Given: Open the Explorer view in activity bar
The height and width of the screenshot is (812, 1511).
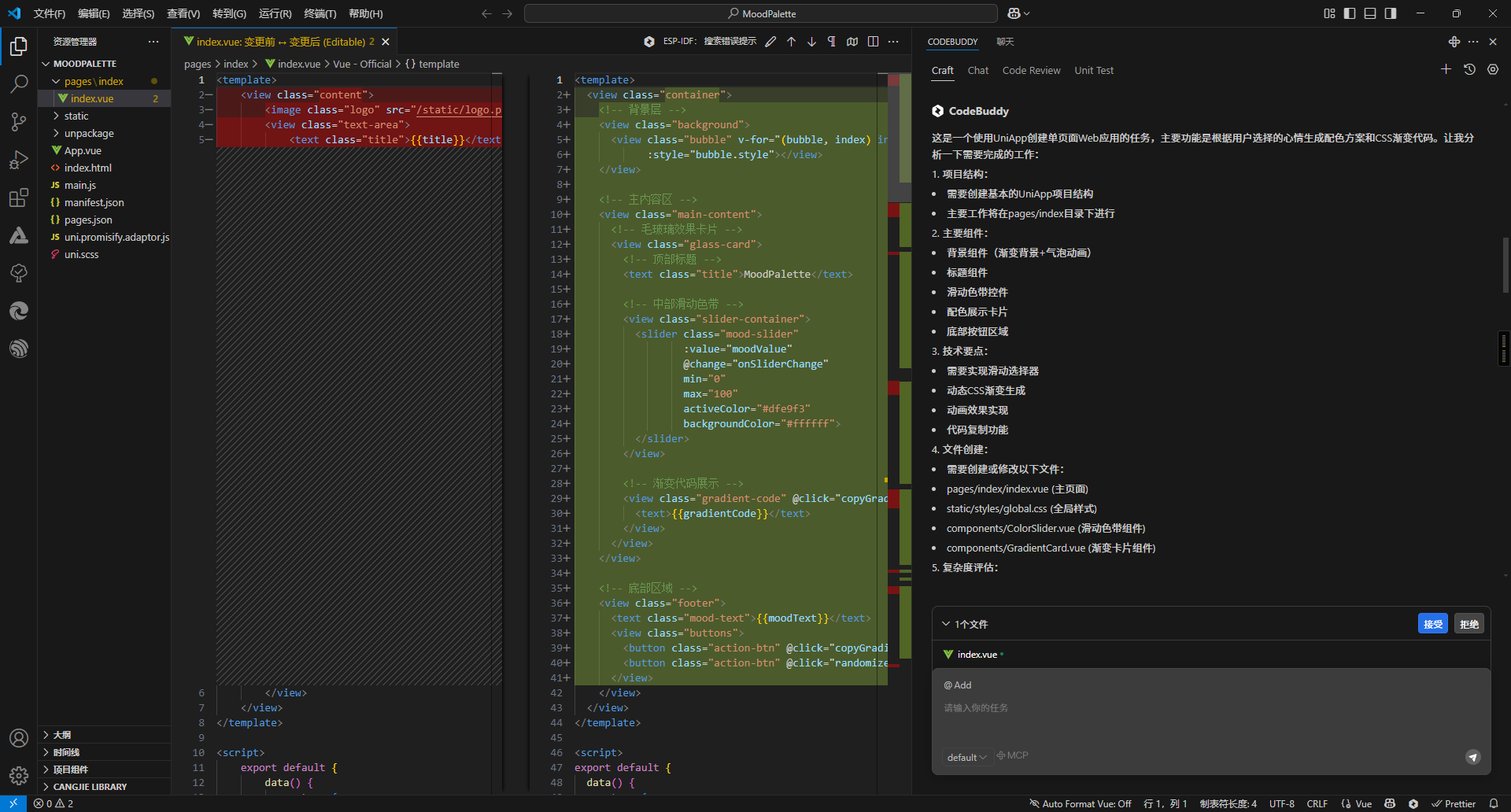Looking at the screenshot, I should point(19,46).
